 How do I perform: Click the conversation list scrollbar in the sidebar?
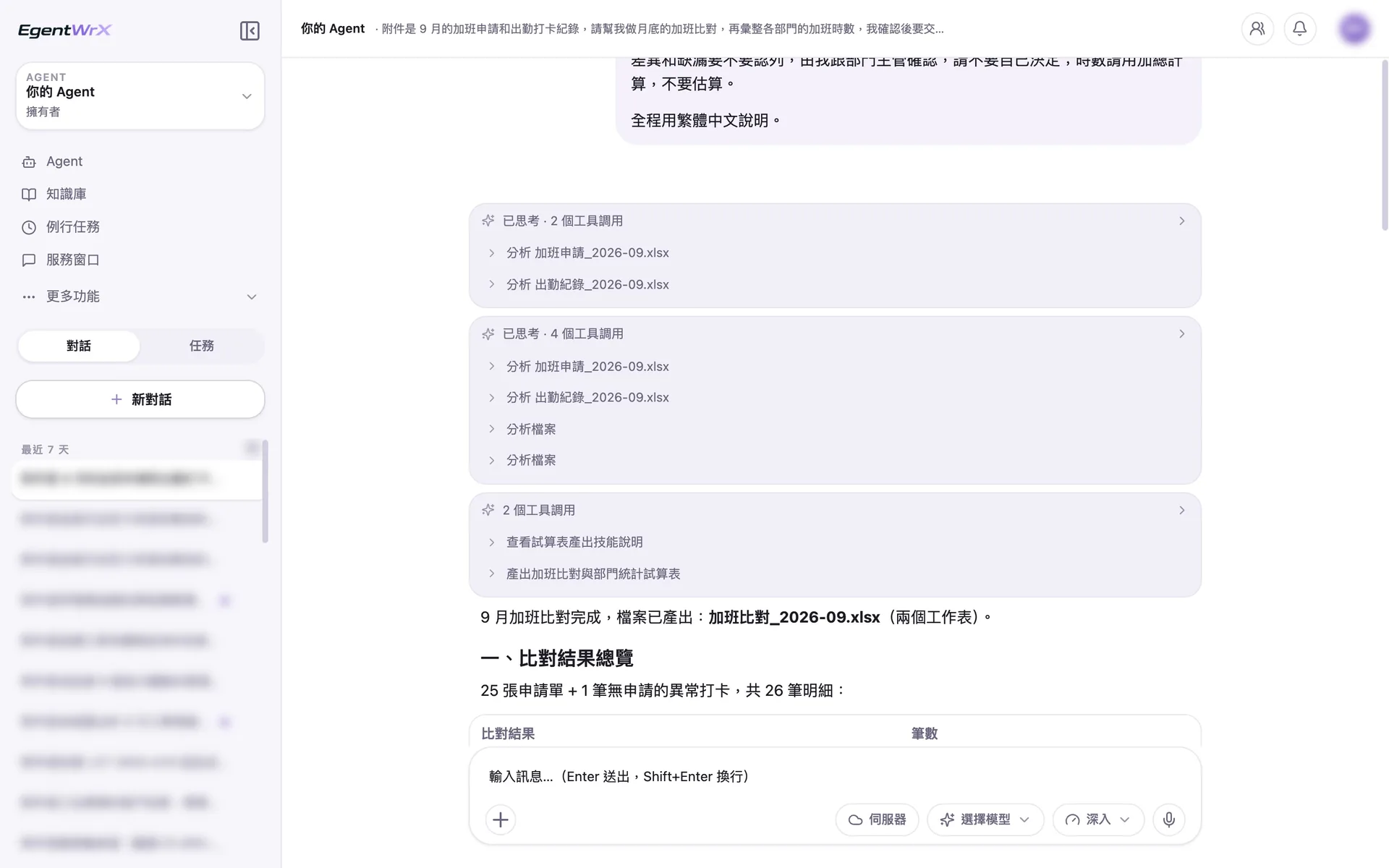click(266, 492)
